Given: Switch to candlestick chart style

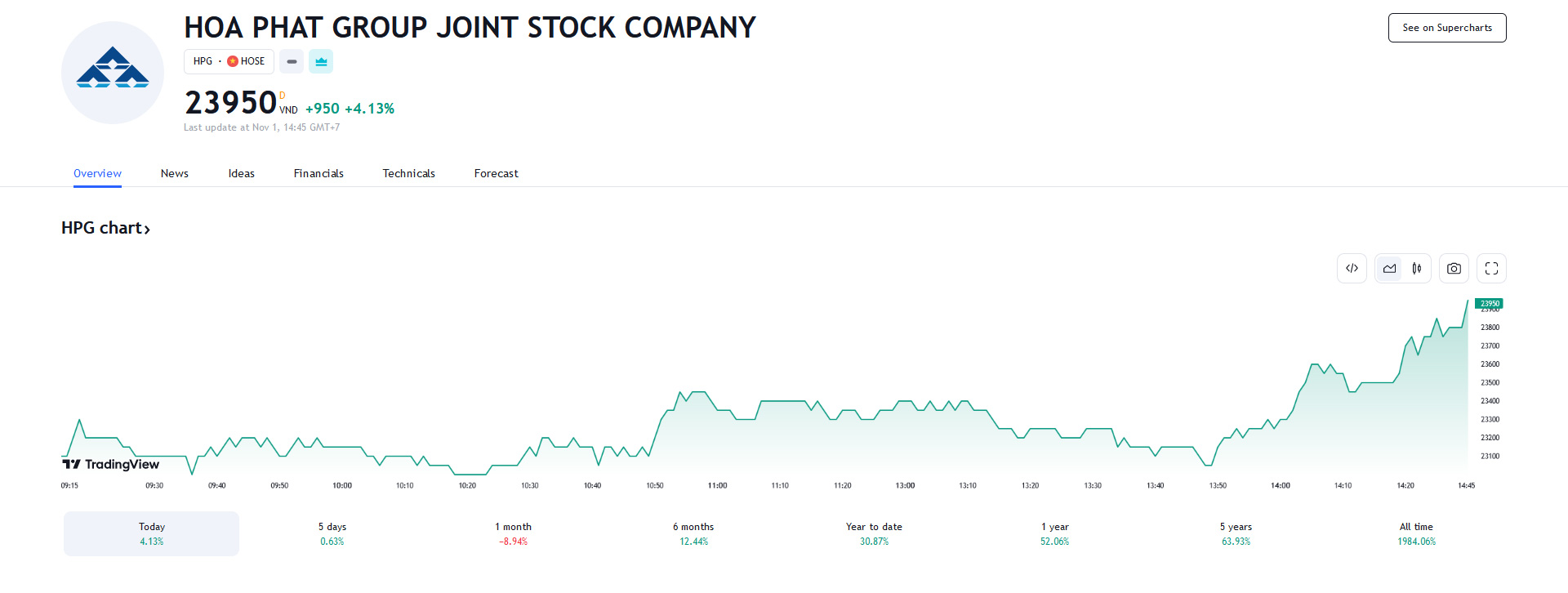Looking at the screenshot, I should pyautogui.click(x=1417, y=269).
